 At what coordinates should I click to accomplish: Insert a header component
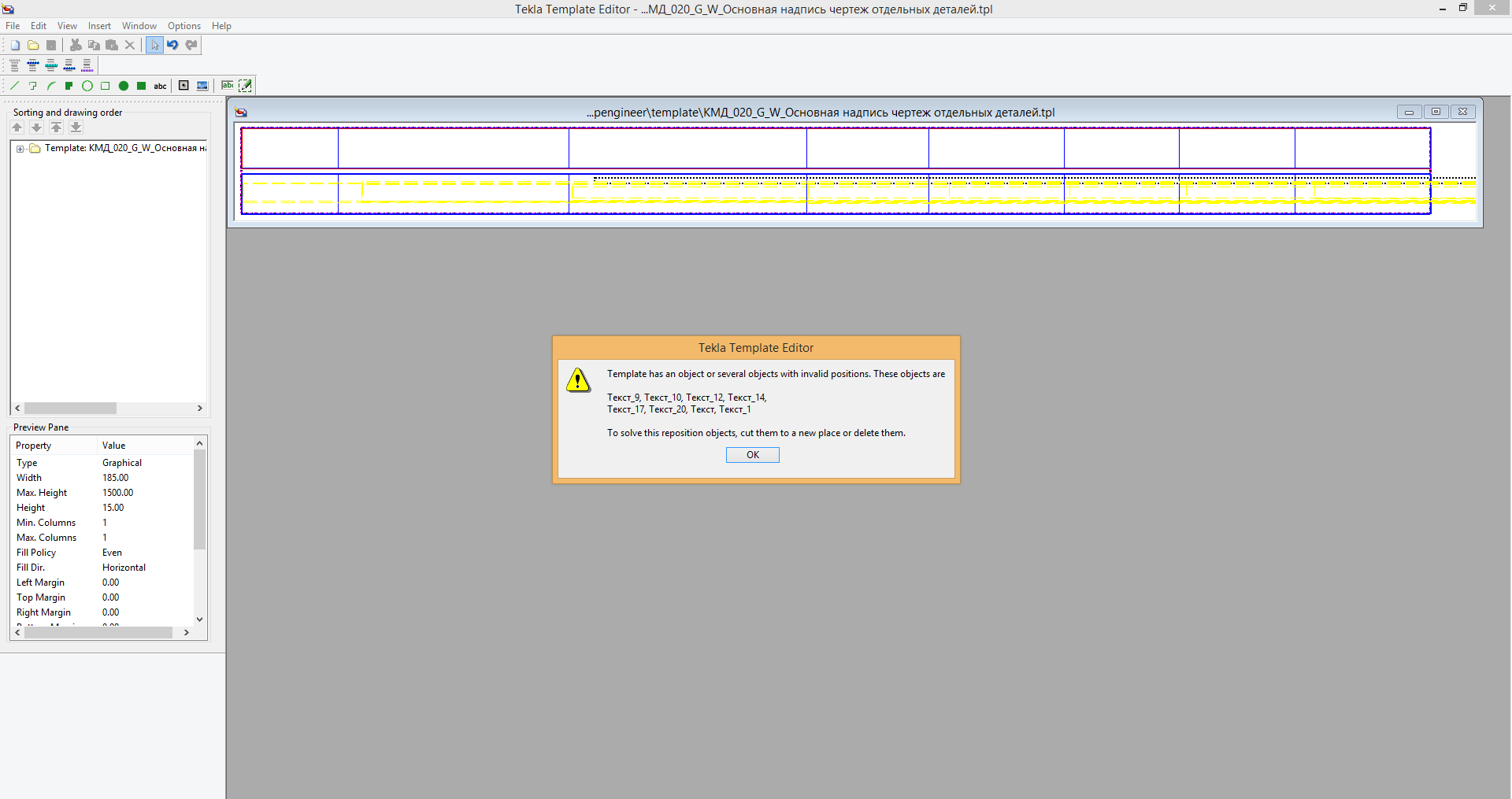[x=33, y=65]
